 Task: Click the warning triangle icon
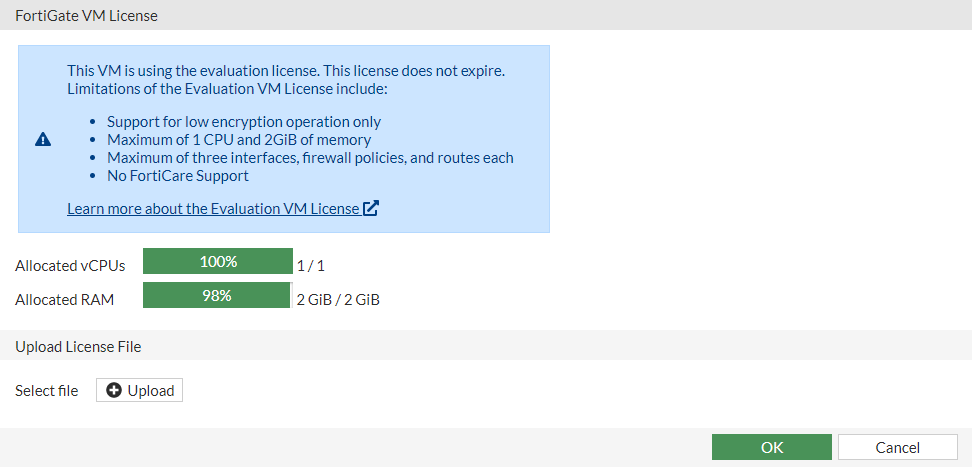(x=43, y=140)
